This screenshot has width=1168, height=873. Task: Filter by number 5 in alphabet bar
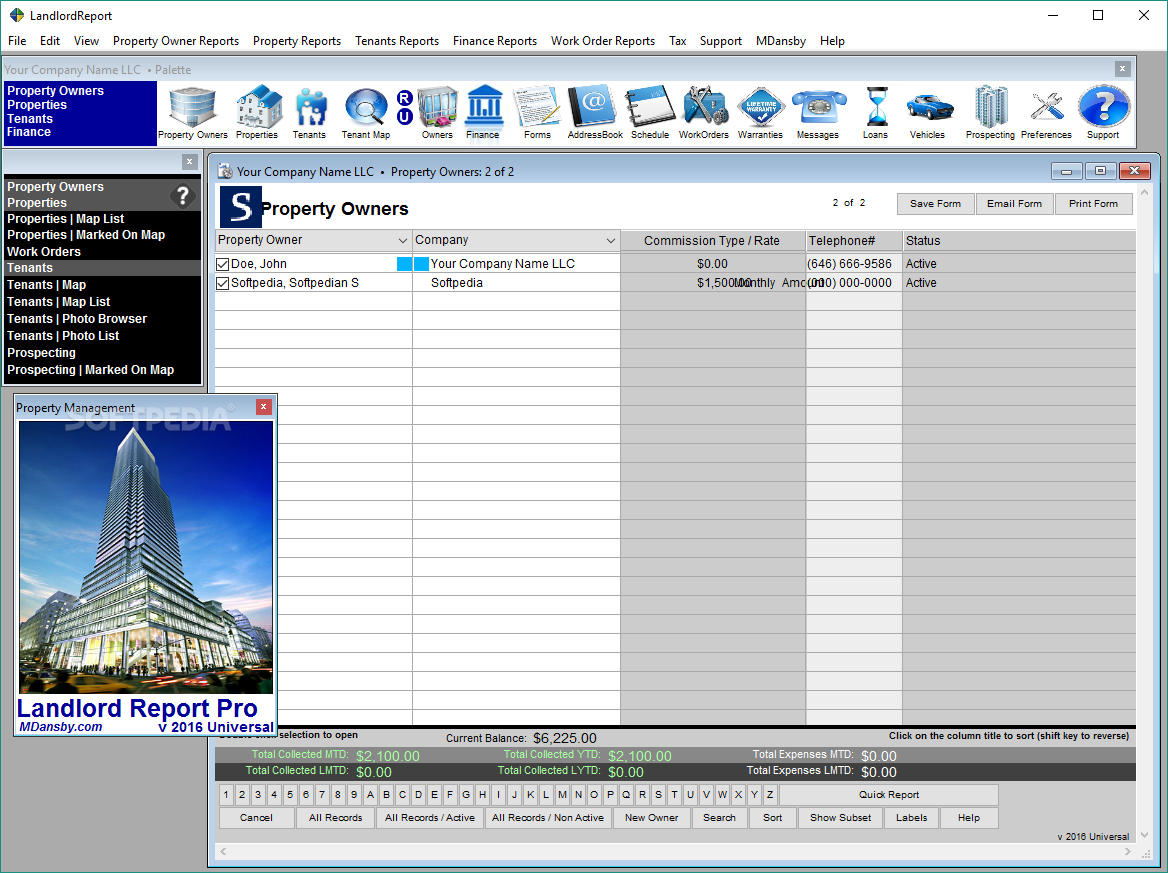pyautogui.click(x=290, y=795)
